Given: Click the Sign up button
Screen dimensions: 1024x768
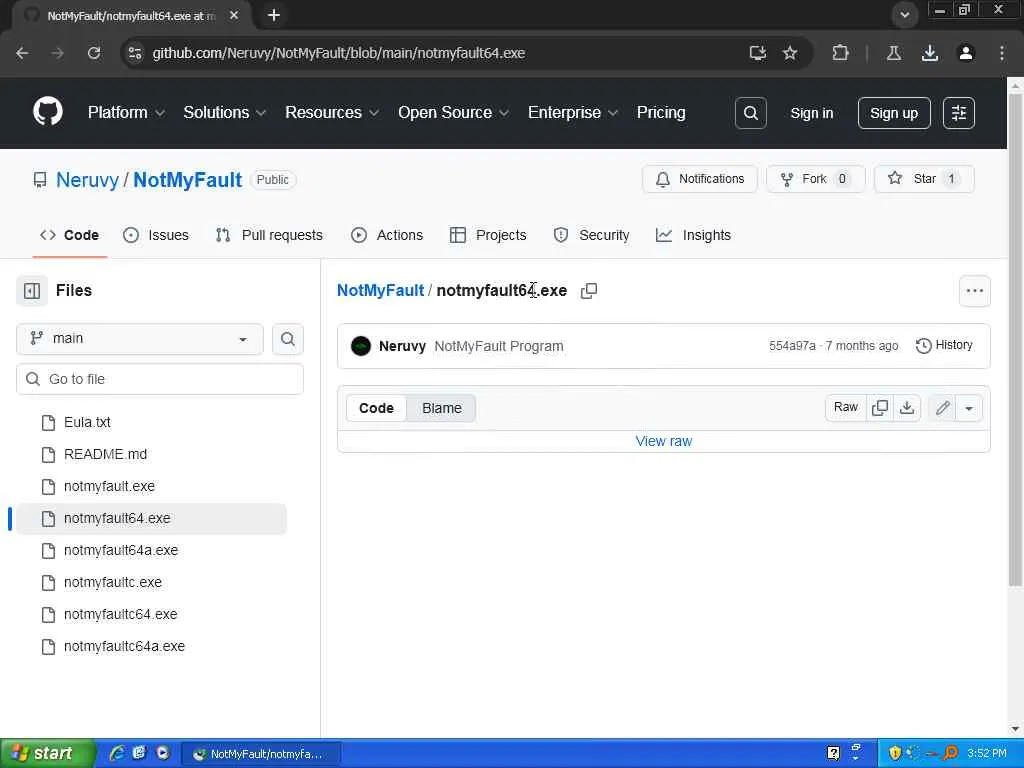Looking at the screenshot, I should pos(893,113).
